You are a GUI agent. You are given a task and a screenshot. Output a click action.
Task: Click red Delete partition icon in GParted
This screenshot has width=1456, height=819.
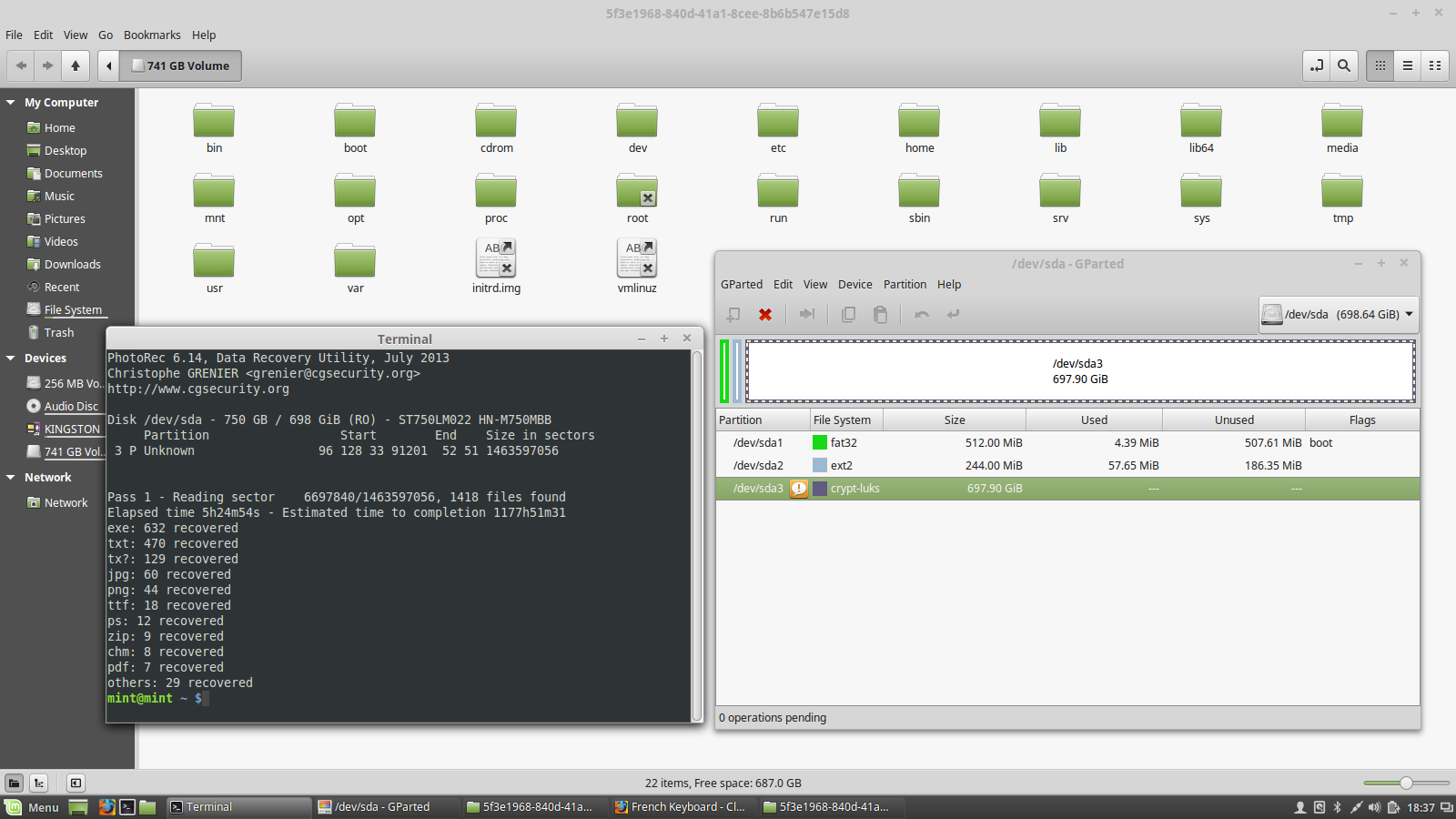click(765, 314)
